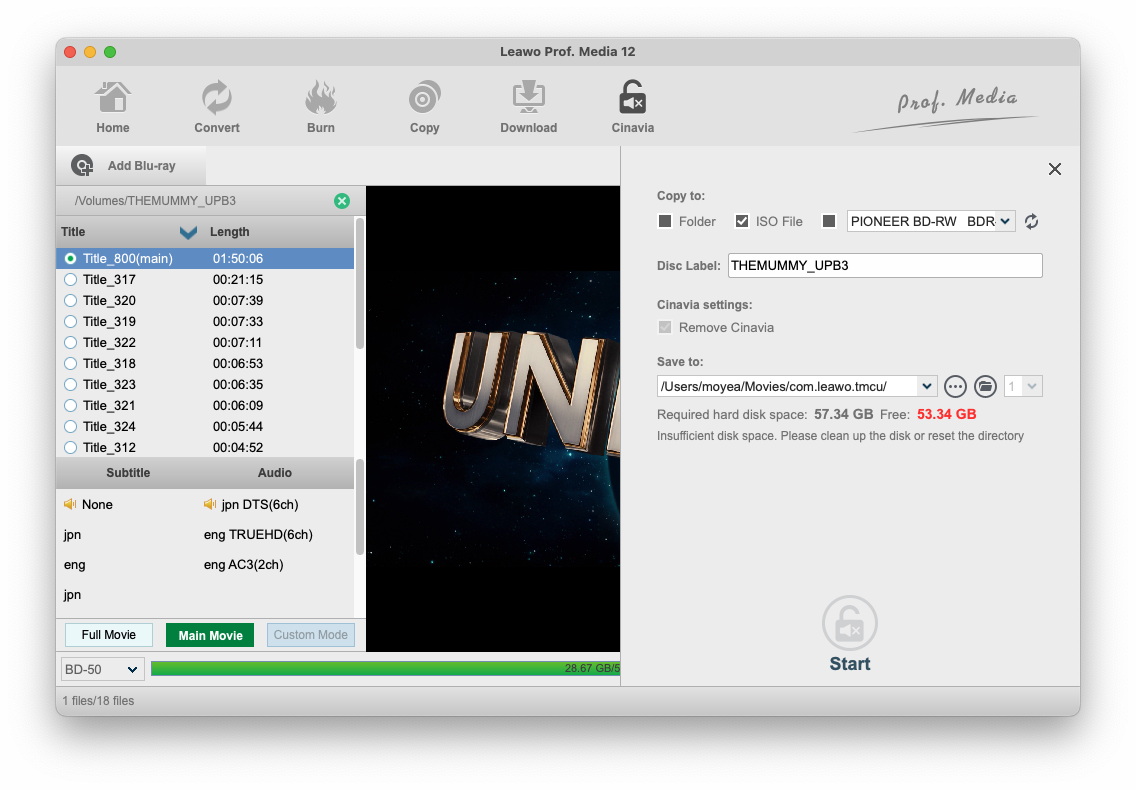This screenshot has width=1136, height=790.
Task: Choose Custom Mode
Action: (311, 635)
